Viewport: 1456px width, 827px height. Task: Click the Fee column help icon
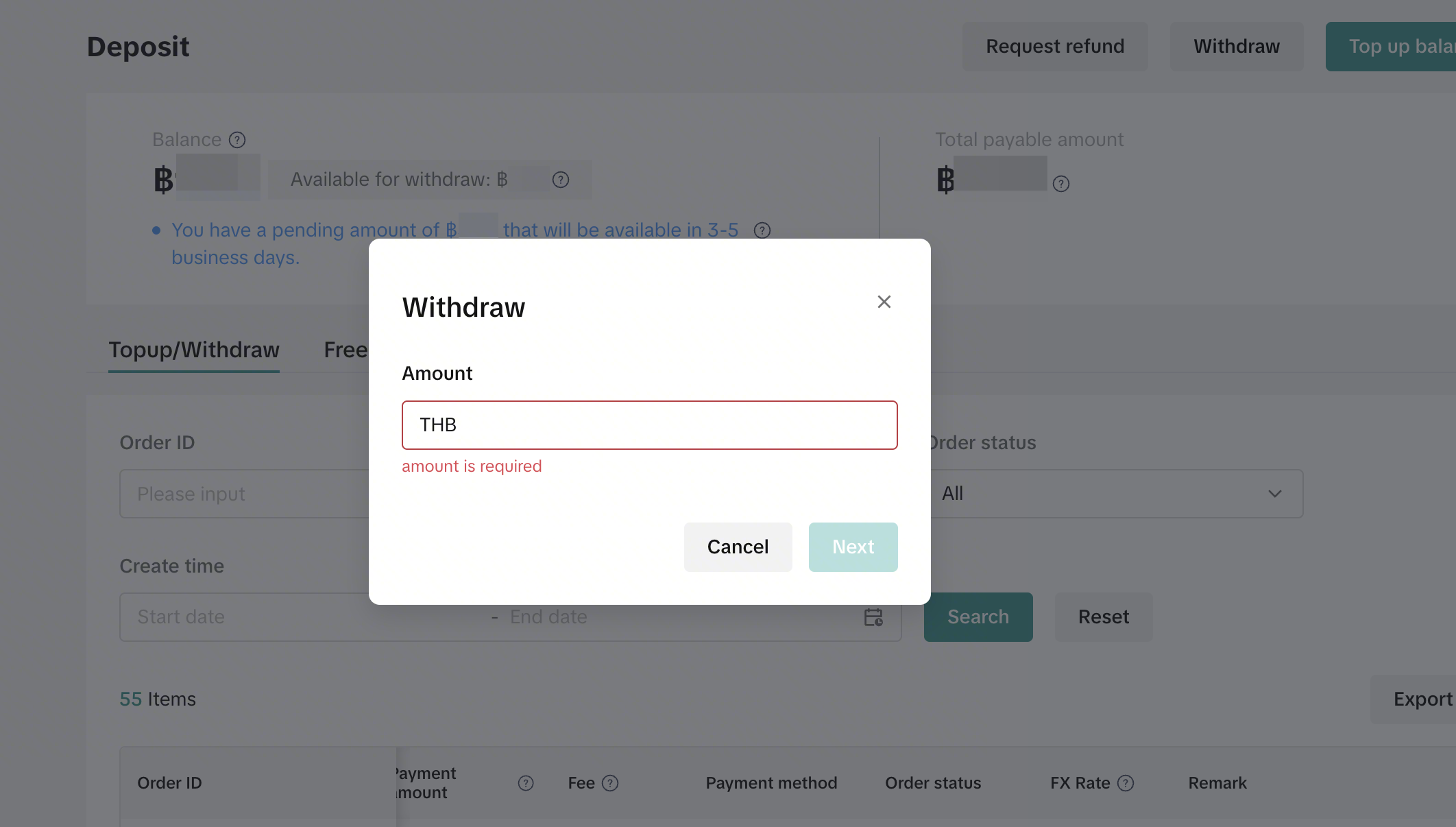click(610, 783)
